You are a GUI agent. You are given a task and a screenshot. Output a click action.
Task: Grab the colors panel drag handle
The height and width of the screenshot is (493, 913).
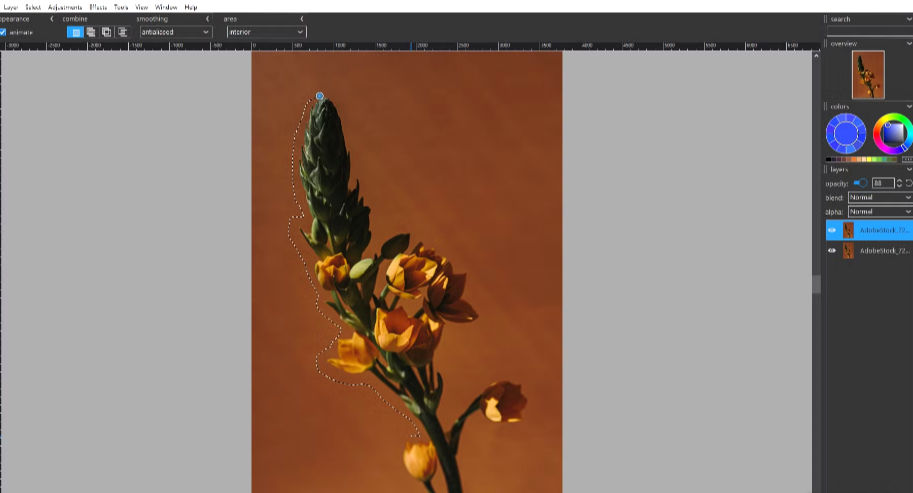point(826,107)
